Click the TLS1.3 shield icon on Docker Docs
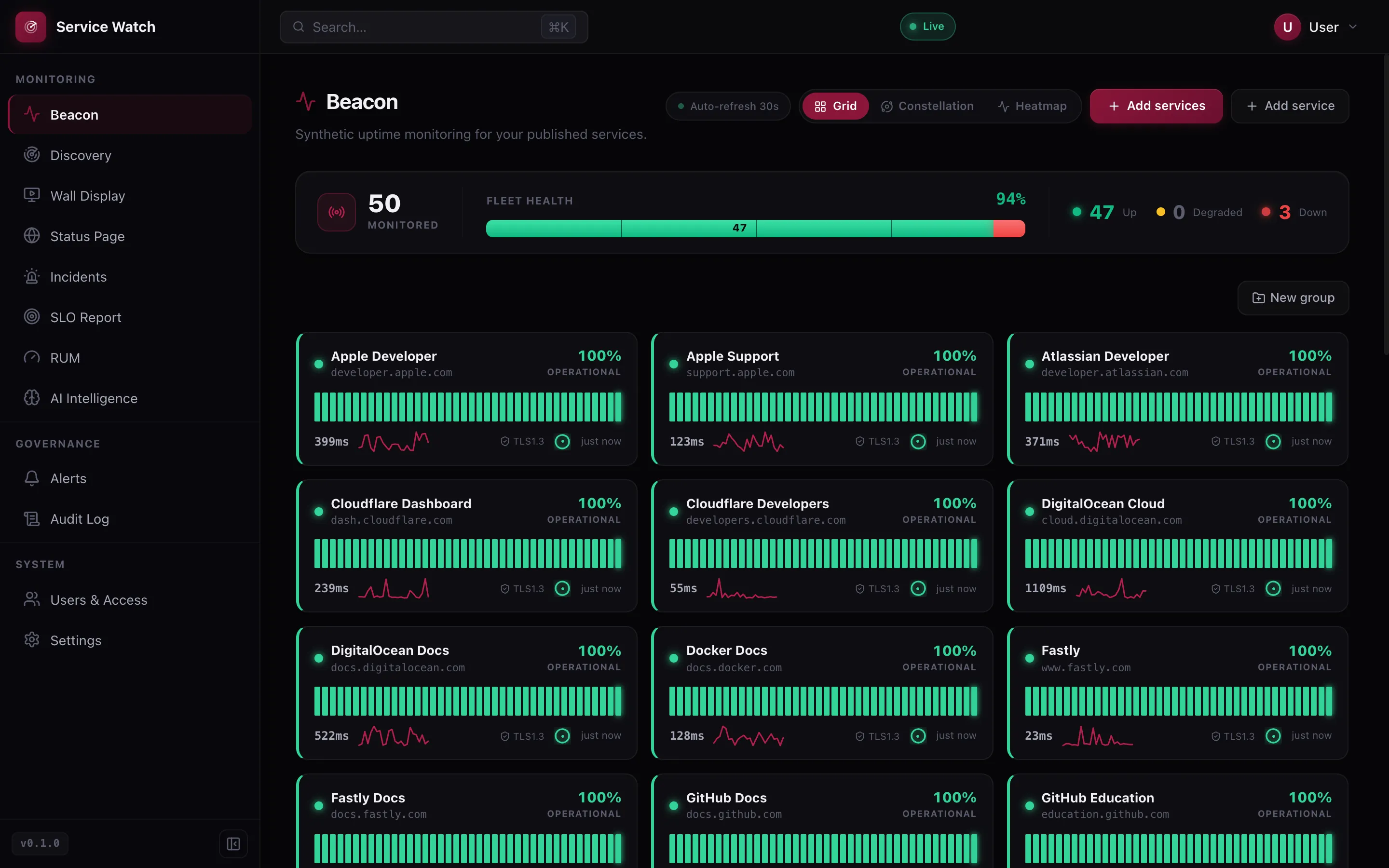1389x868 pixels. coord(860,736)
